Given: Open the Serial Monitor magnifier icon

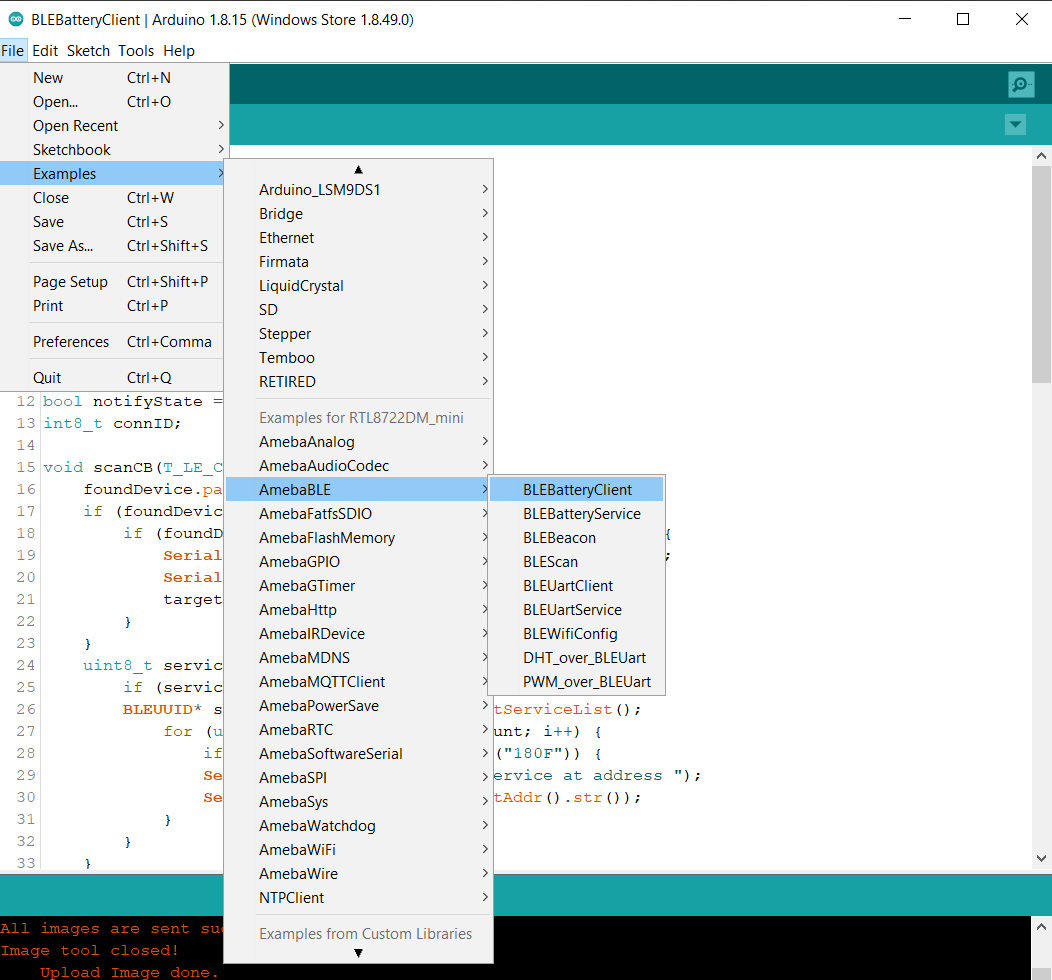Looking at the screenshot, I should click(1020, 85).
